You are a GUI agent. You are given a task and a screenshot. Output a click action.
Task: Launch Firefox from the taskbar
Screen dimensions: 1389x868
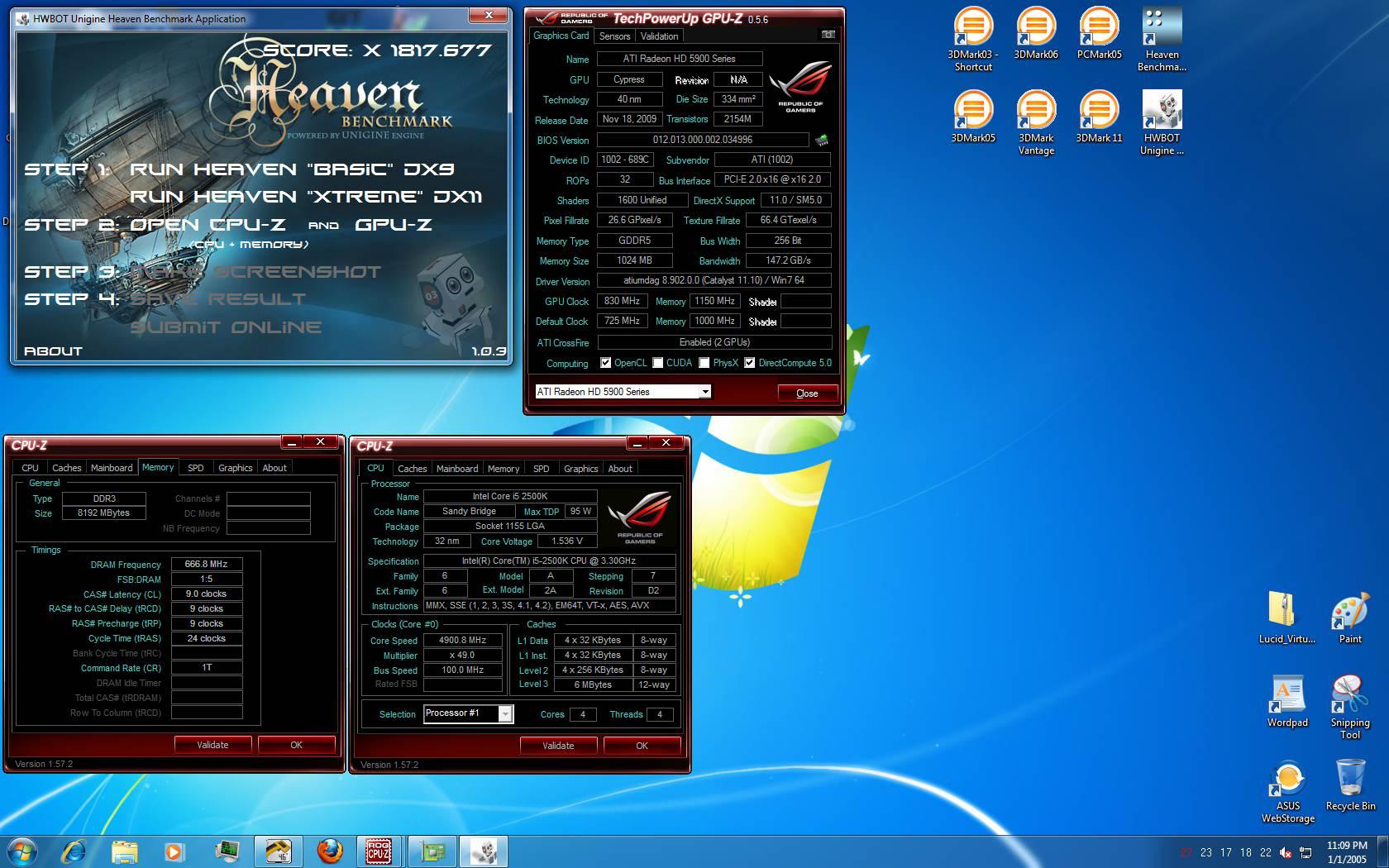point(330,851)
